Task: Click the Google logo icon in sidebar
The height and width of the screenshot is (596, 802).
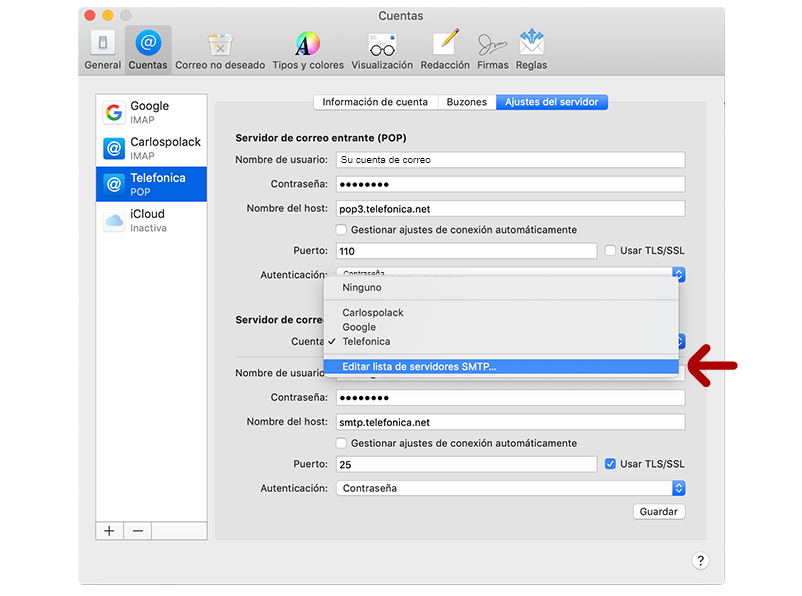Action: tap(114, 112)
